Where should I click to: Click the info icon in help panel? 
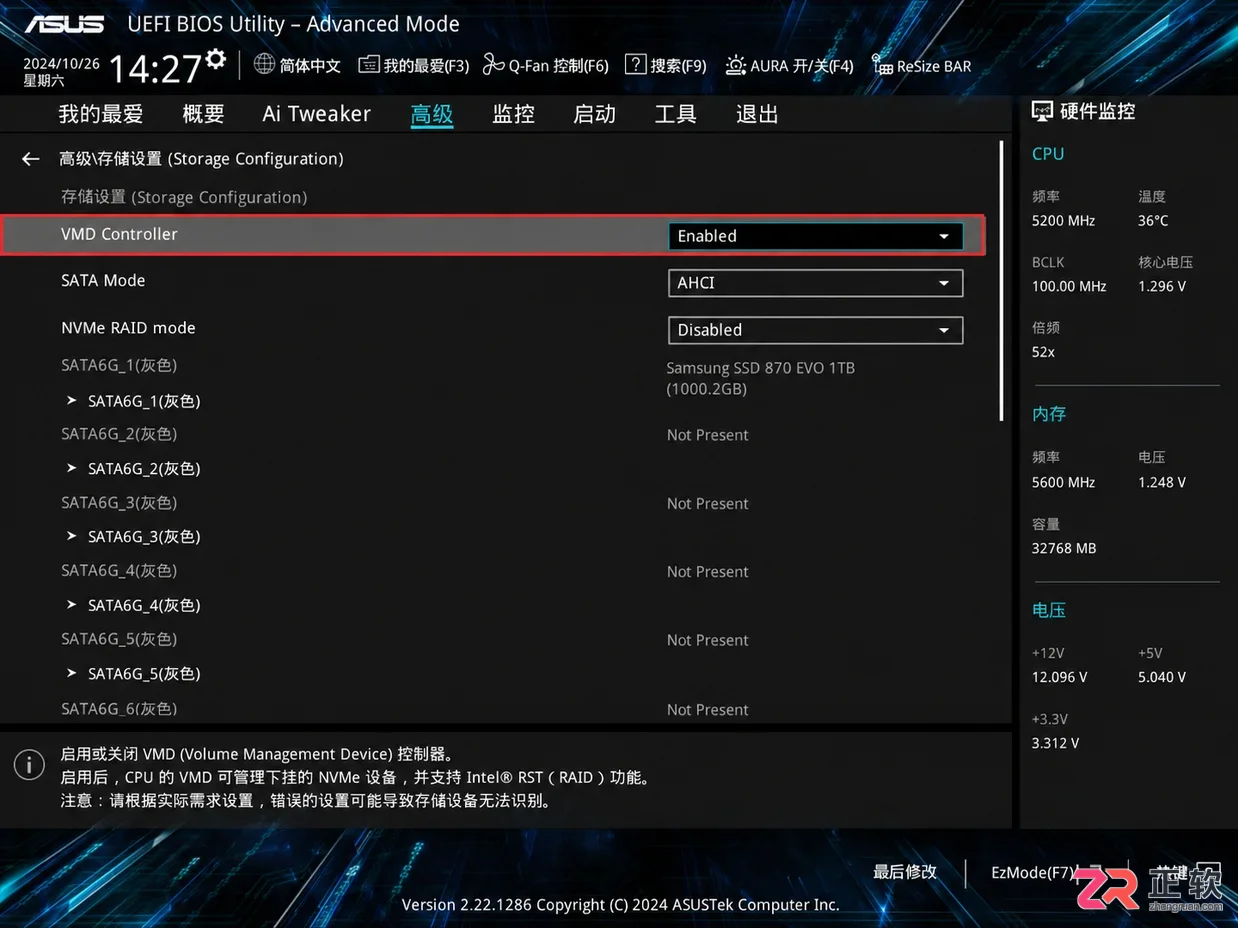coord(29,765)
